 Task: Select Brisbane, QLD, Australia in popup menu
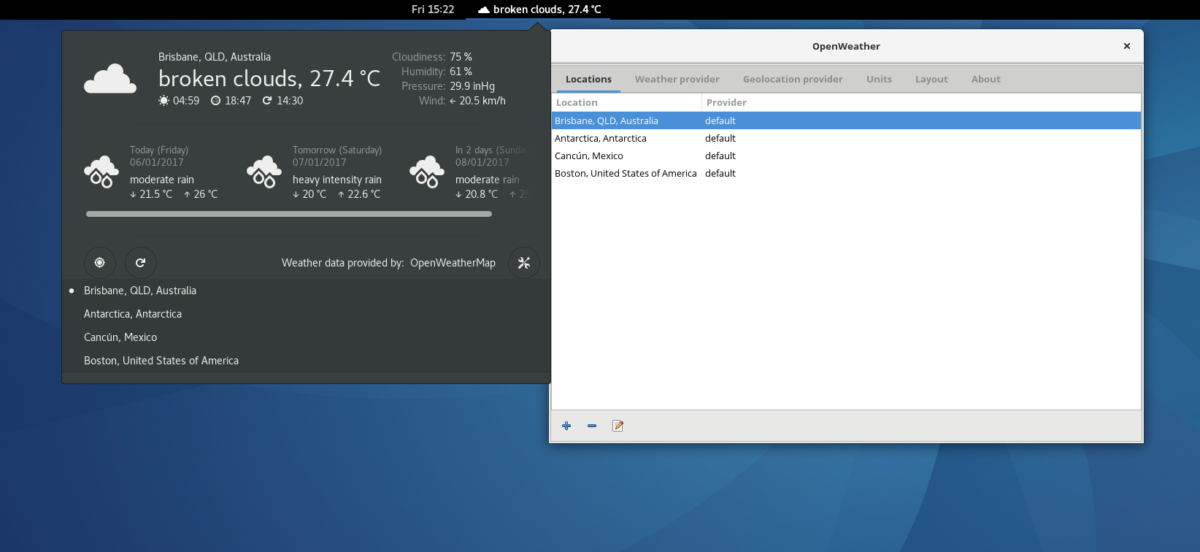pos(306,290)
